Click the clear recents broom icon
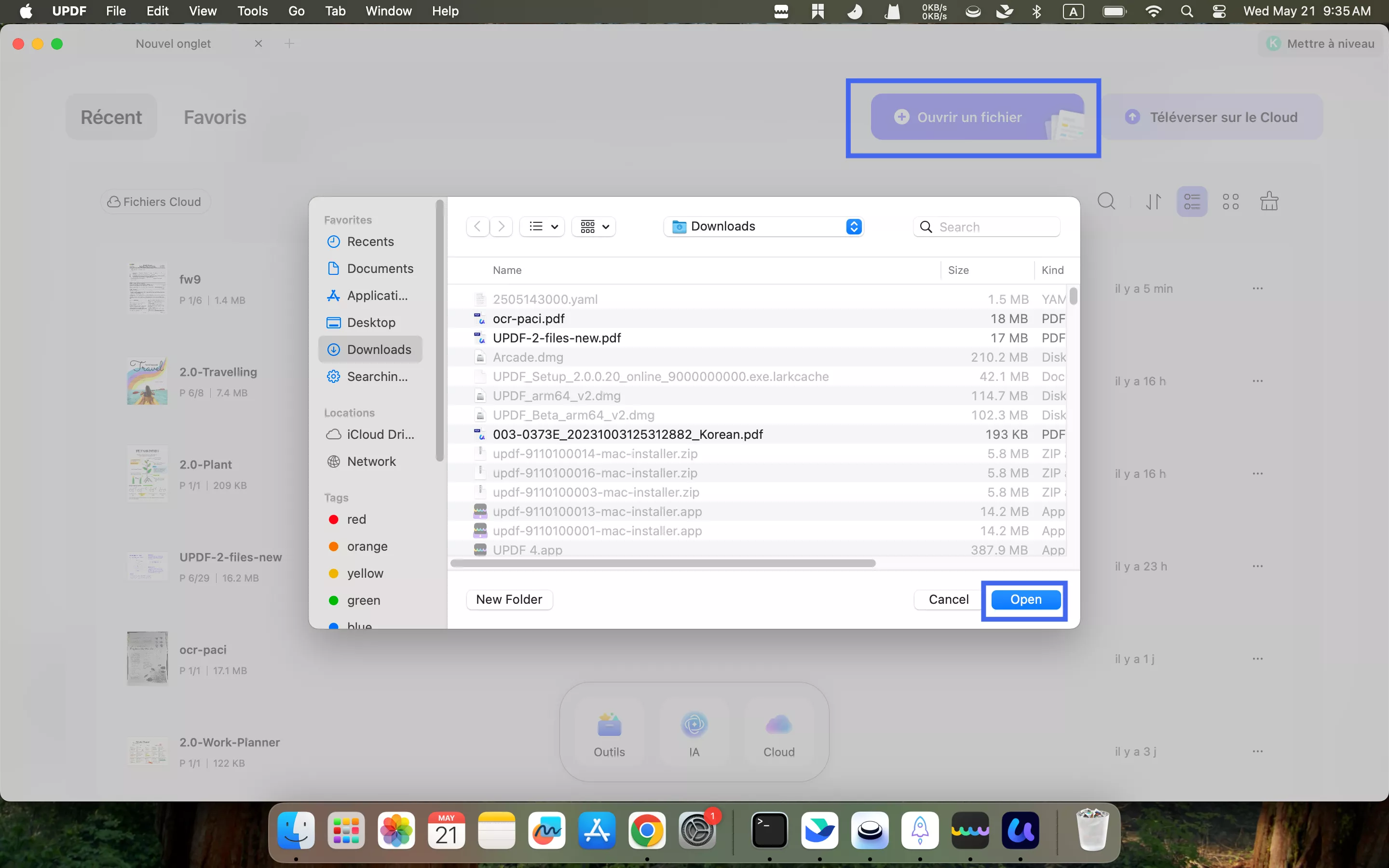 [1269, 202]
